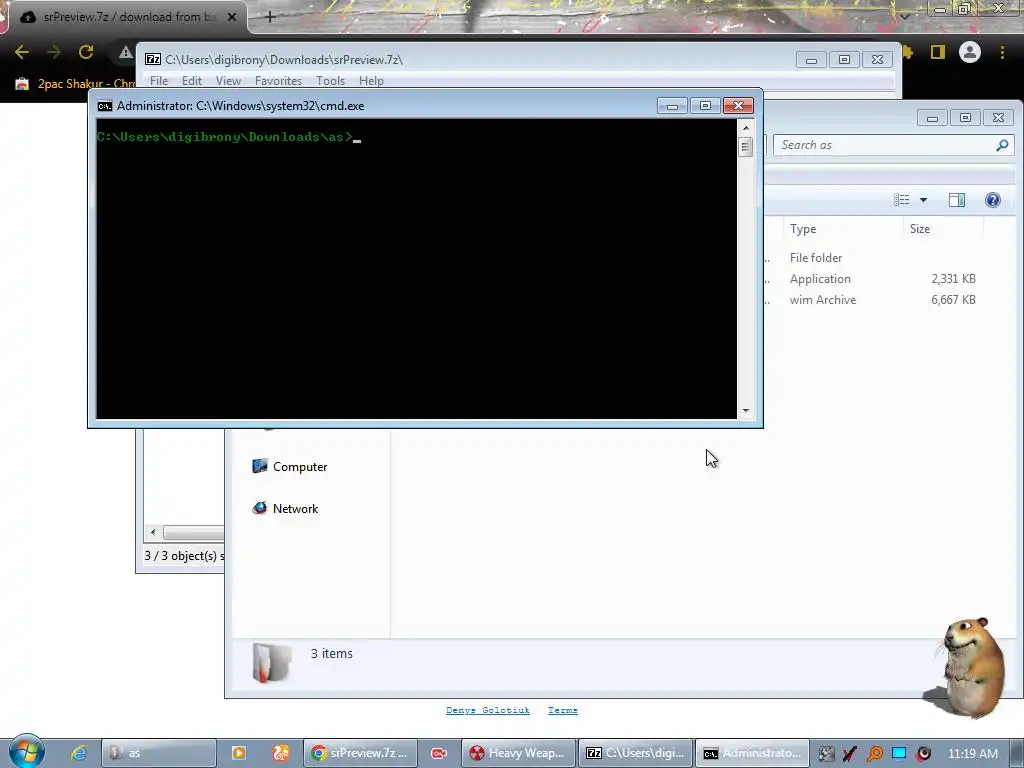This screenshot has width=1024, height=768.
Task: Switch to Administrator cmd taskbar button
Action: 752,753
